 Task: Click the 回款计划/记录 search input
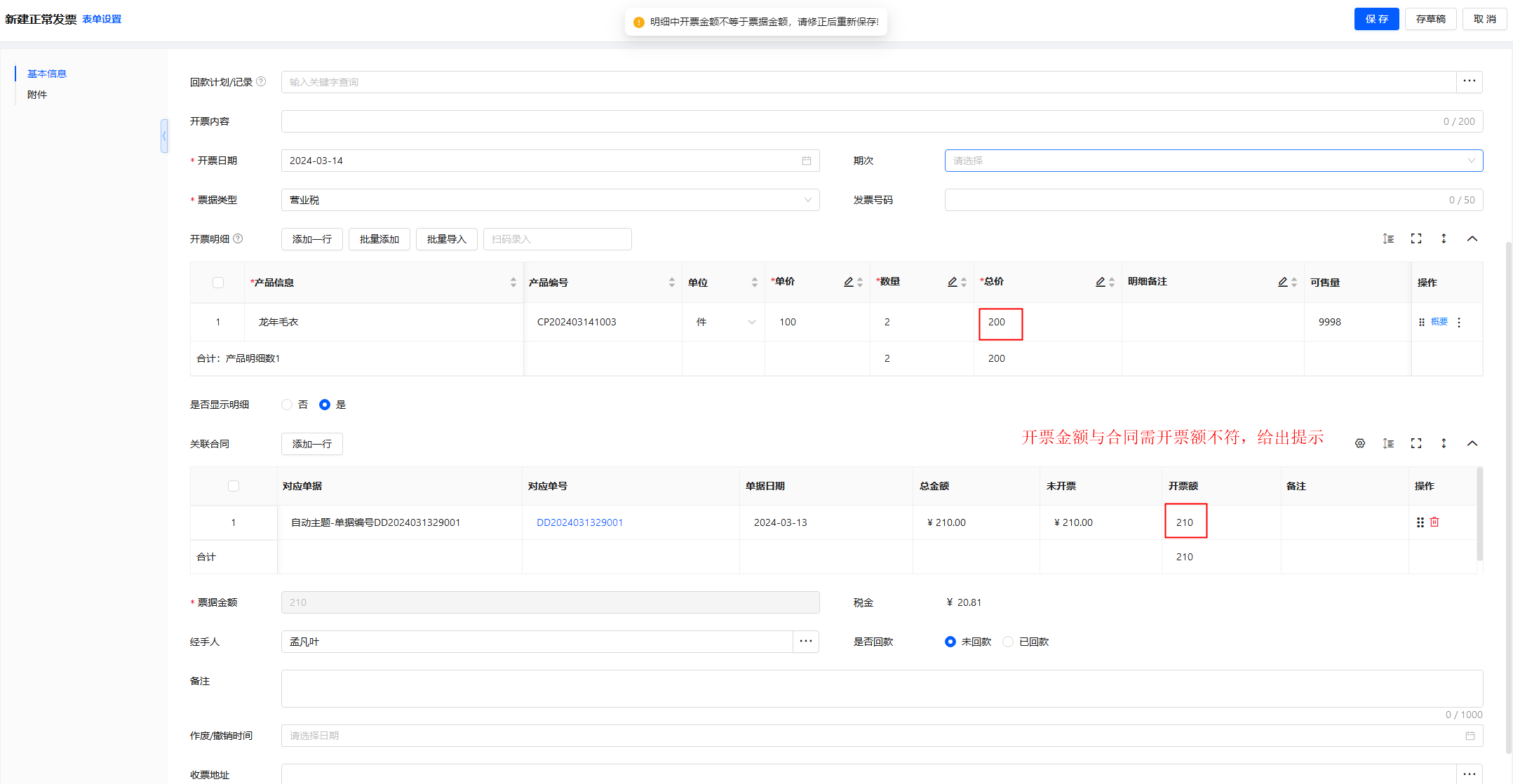(868, 82)
